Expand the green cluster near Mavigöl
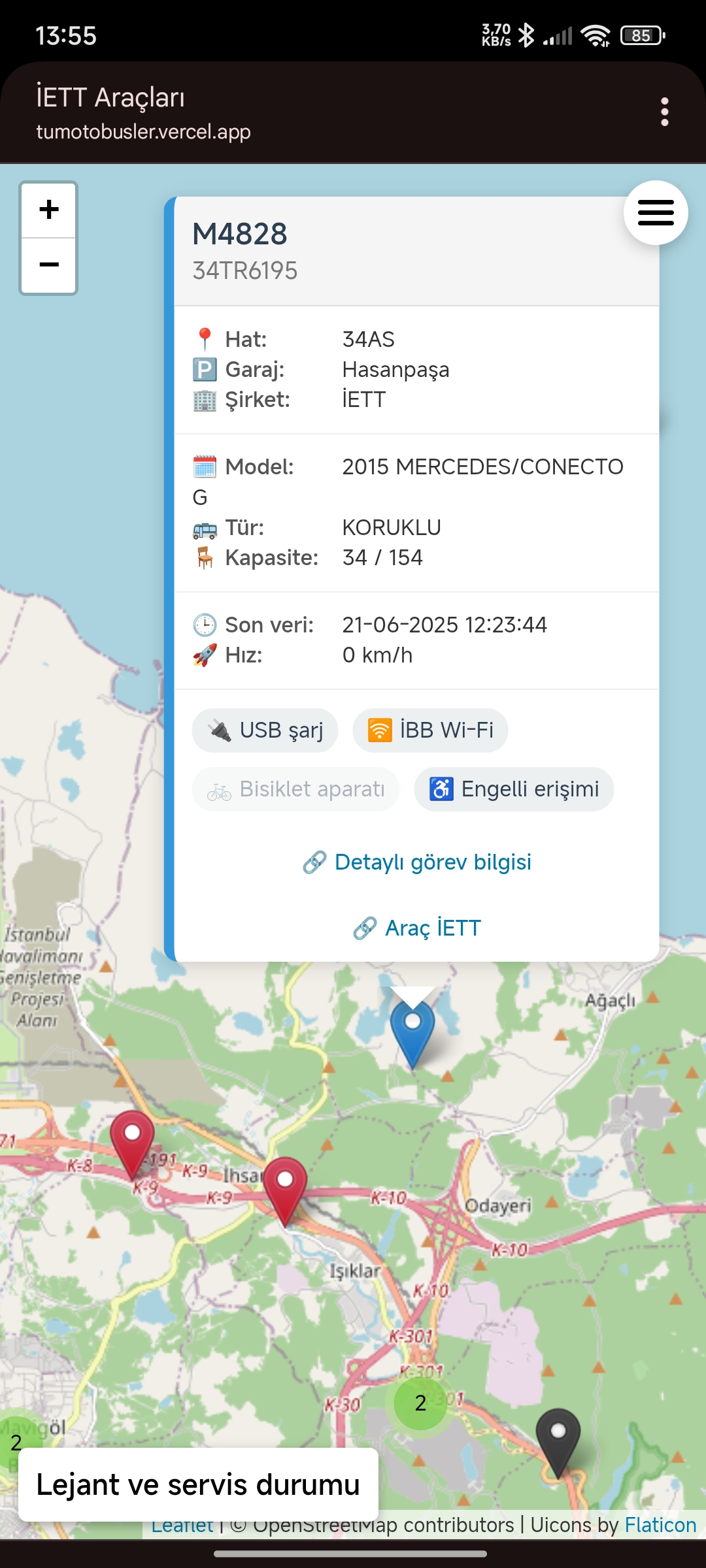The height and width of the screenshot is (1568, 706). tap(16, 1442)
